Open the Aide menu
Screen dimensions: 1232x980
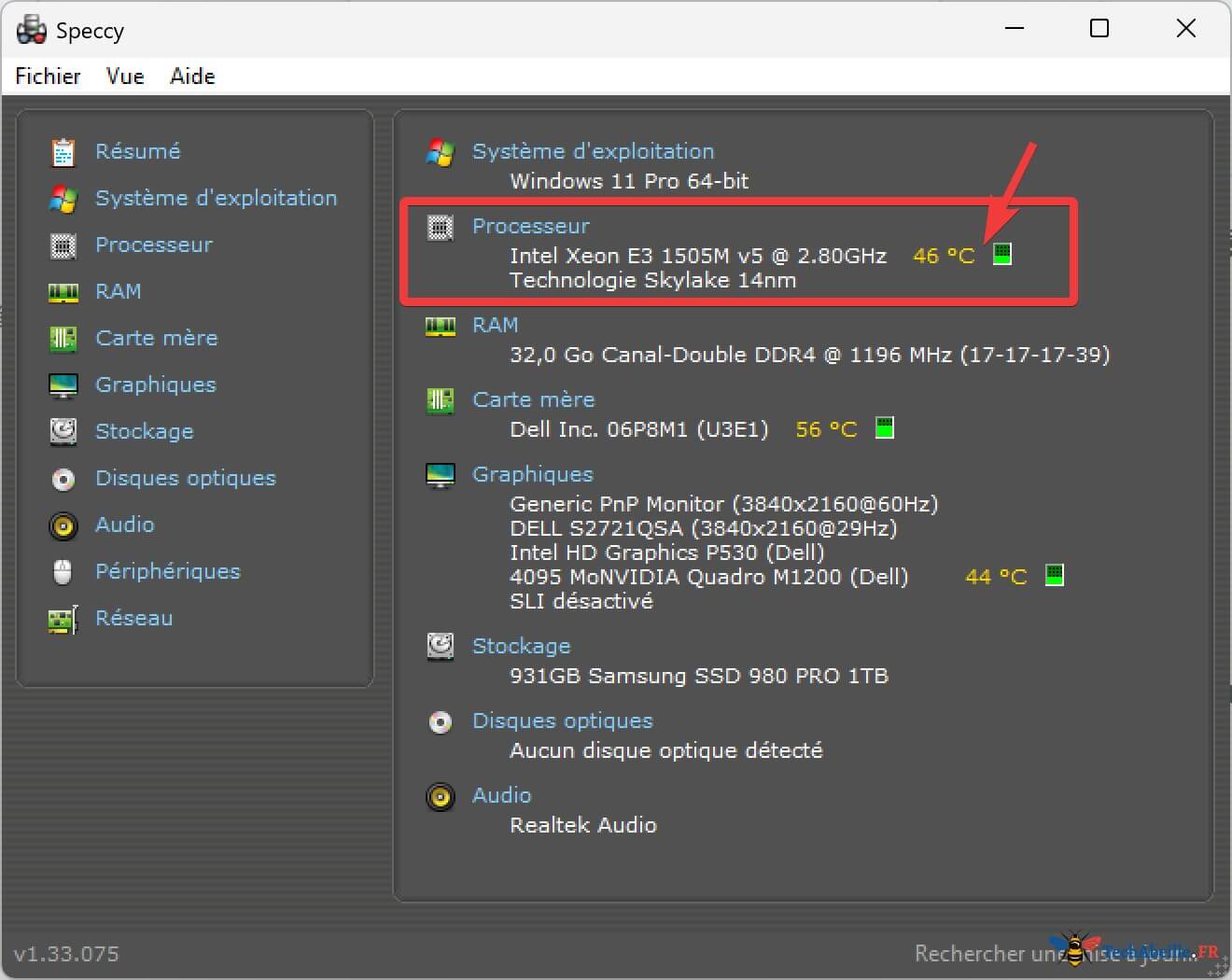coord(192,77)
